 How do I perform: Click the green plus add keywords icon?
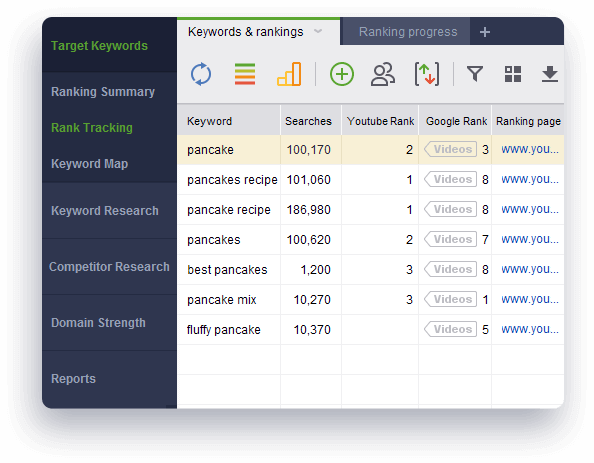tap(342, 74)
